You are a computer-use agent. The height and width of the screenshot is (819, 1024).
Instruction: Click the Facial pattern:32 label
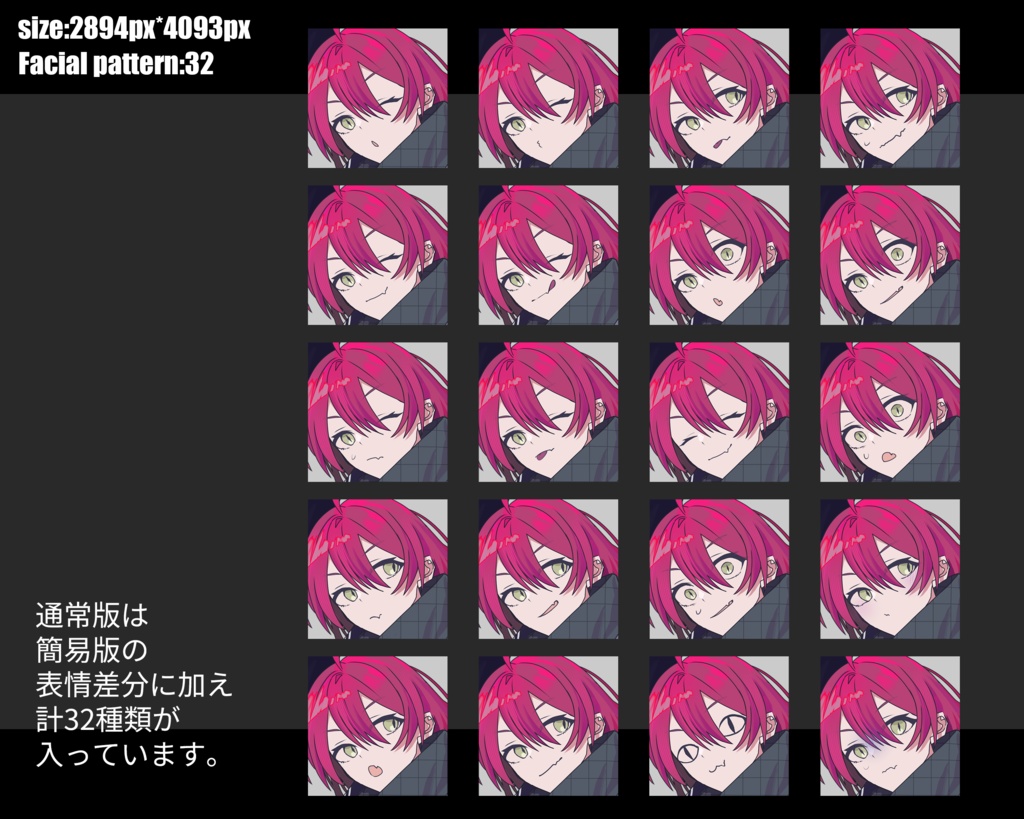point(116,63)
